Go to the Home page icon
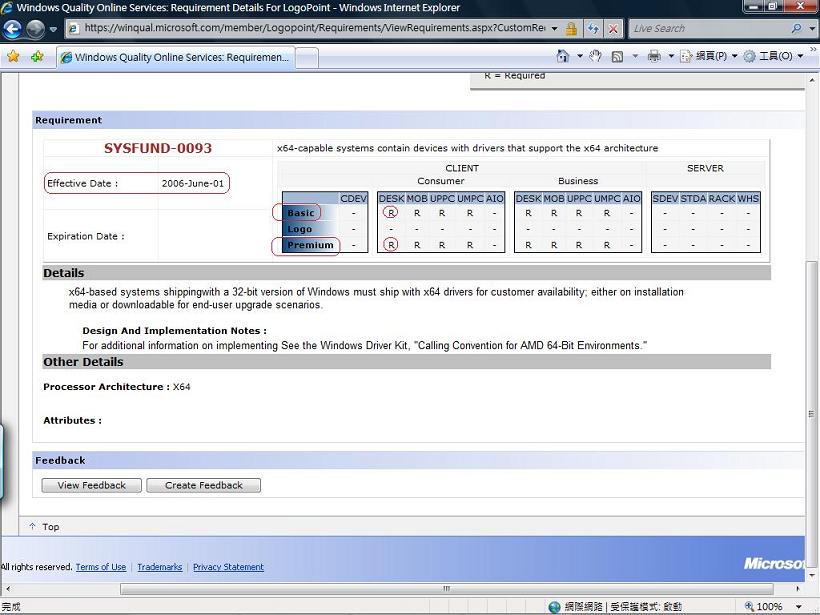820x615 pixels. [563, 56]
